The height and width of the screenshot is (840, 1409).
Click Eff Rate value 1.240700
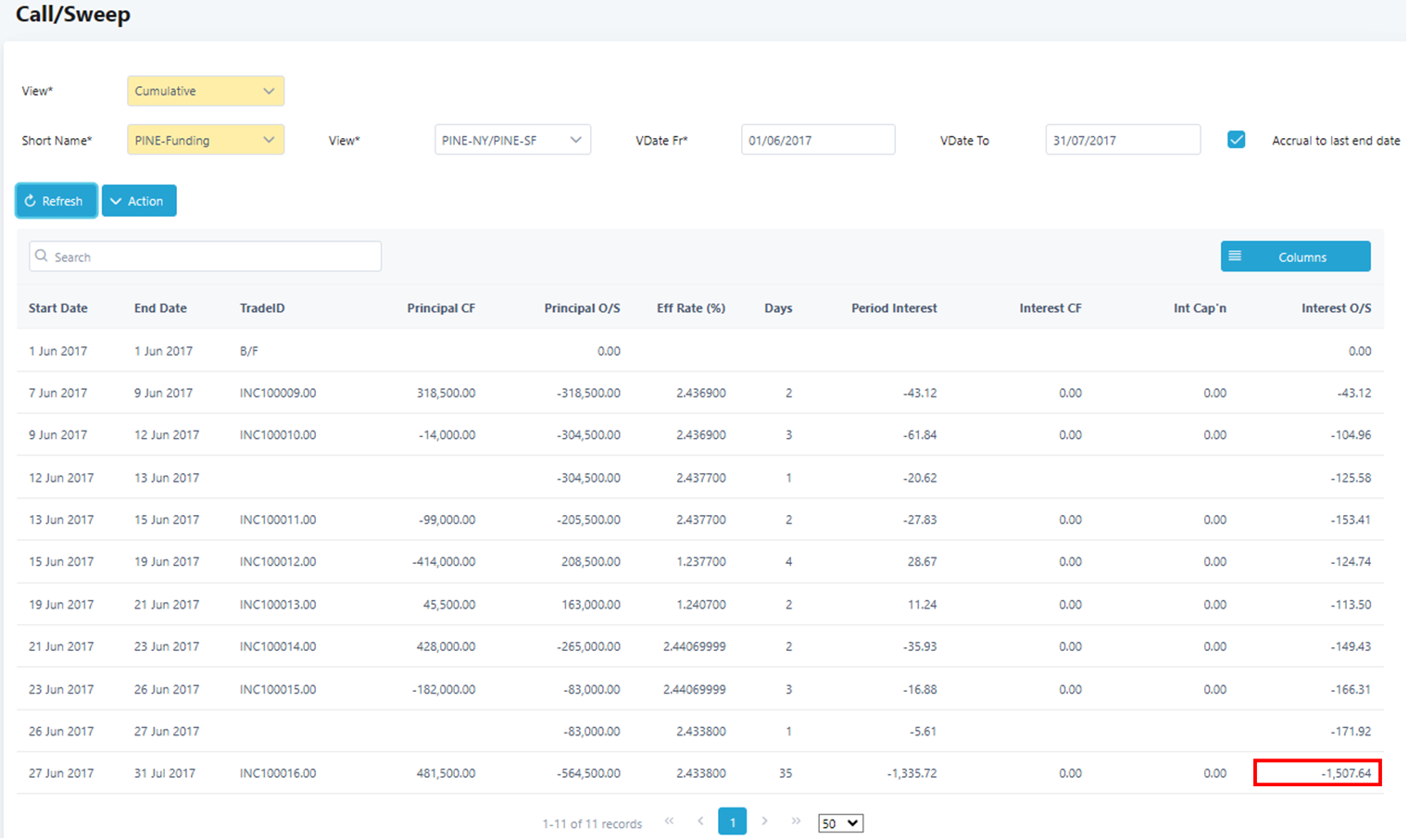(x=701, y=604)
